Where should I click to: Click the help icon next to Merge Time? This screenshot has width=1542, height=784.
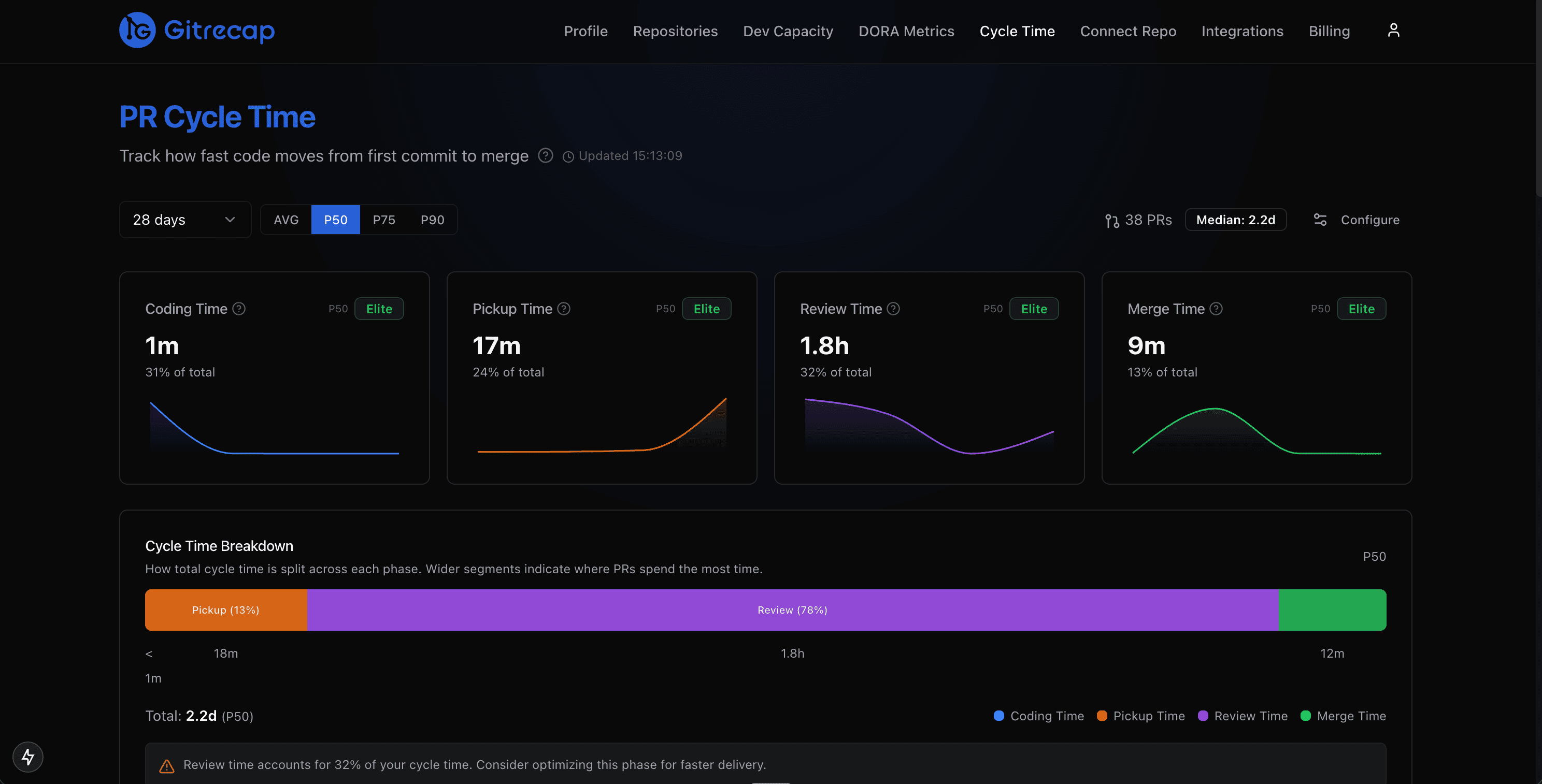[x=1217, y=309]
